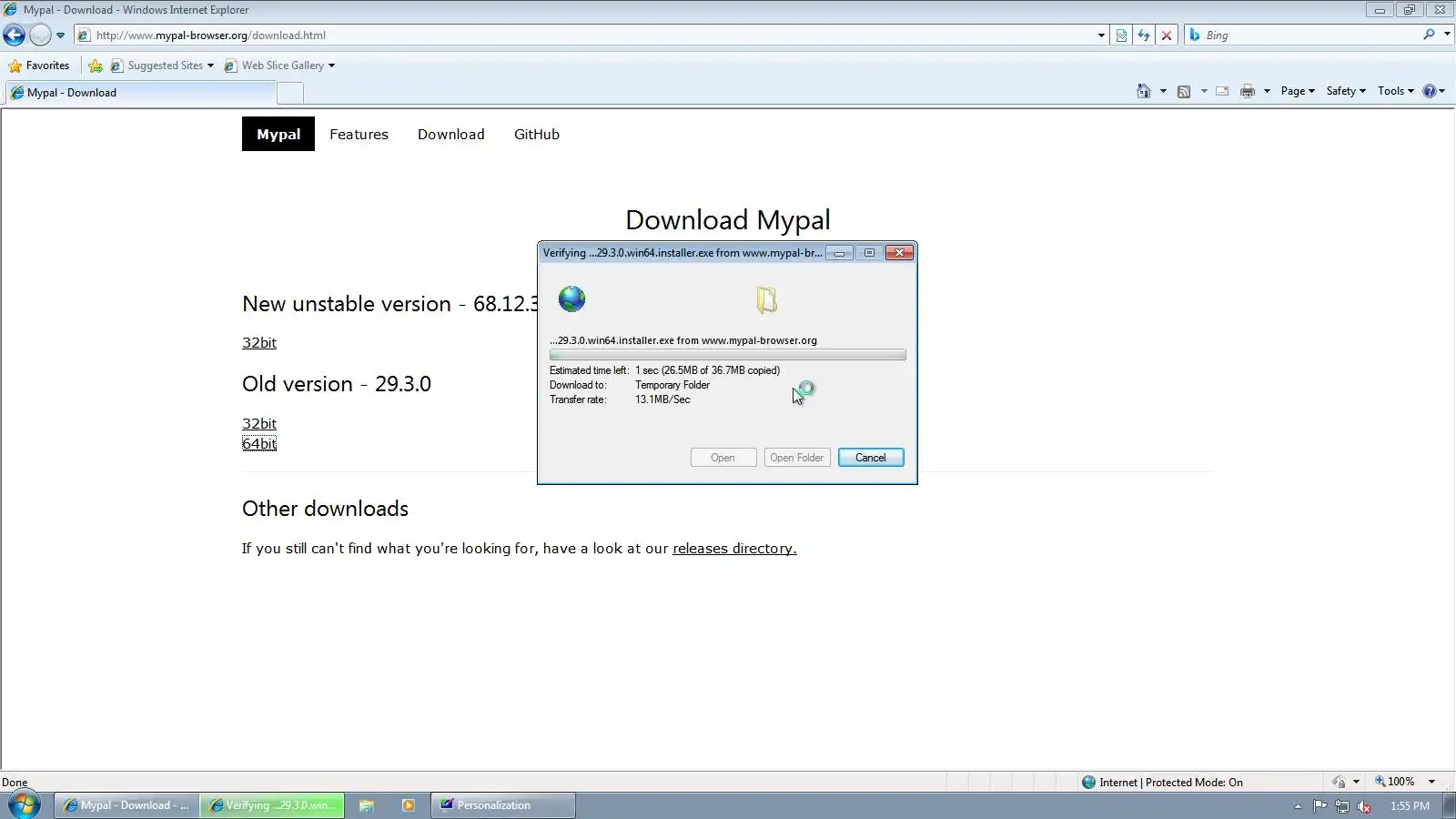Open the Favorites center star button
Viewport: 1456px width, 819px height.
pyautogui.click(x=39, y=66)
